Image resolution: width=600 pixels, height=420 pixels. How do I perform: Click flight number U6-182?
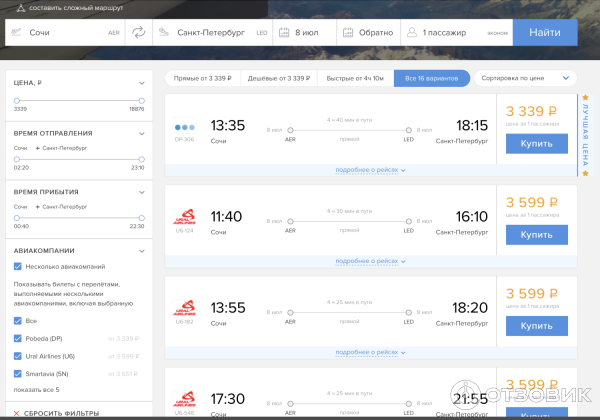pyautogui.click(x=184, y=322)
